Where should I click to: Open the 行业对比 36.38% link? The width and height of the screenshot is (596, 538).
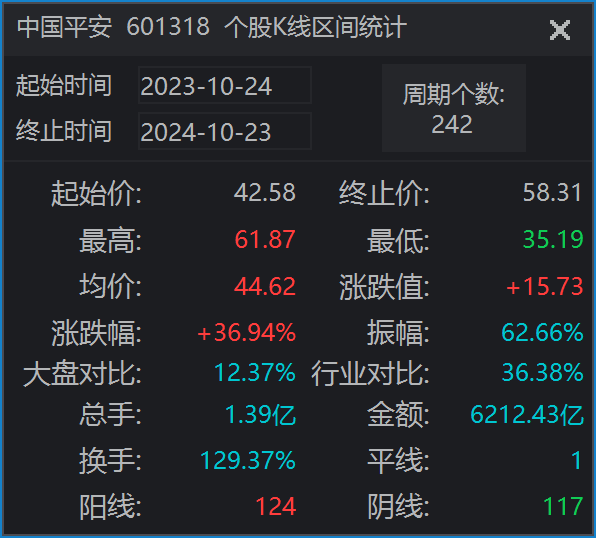[542, 372]
